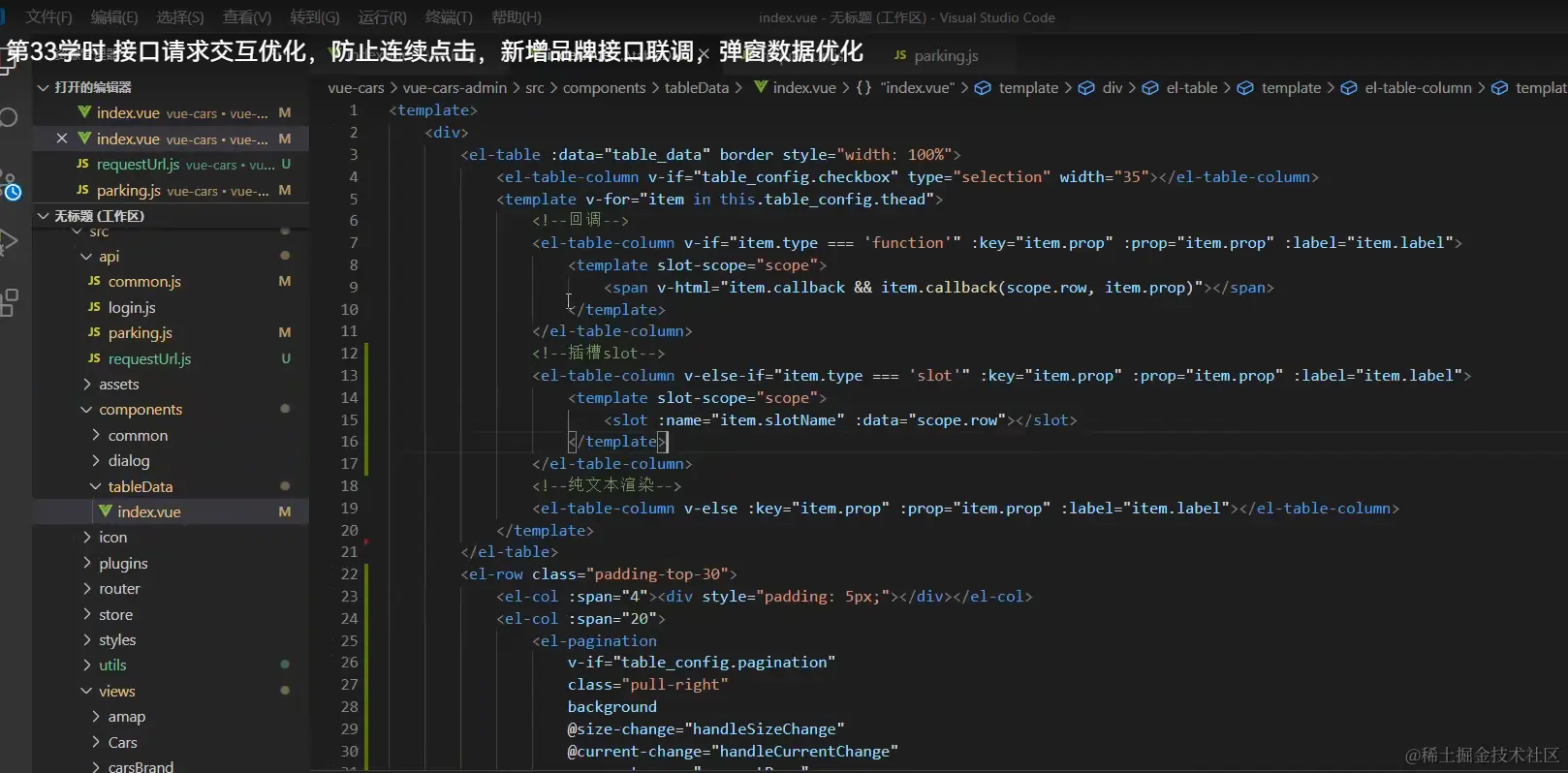This screenshot has height=773, width=1568.
Task: Open the 选择(S) menu
Action: [x=180, y=17]
